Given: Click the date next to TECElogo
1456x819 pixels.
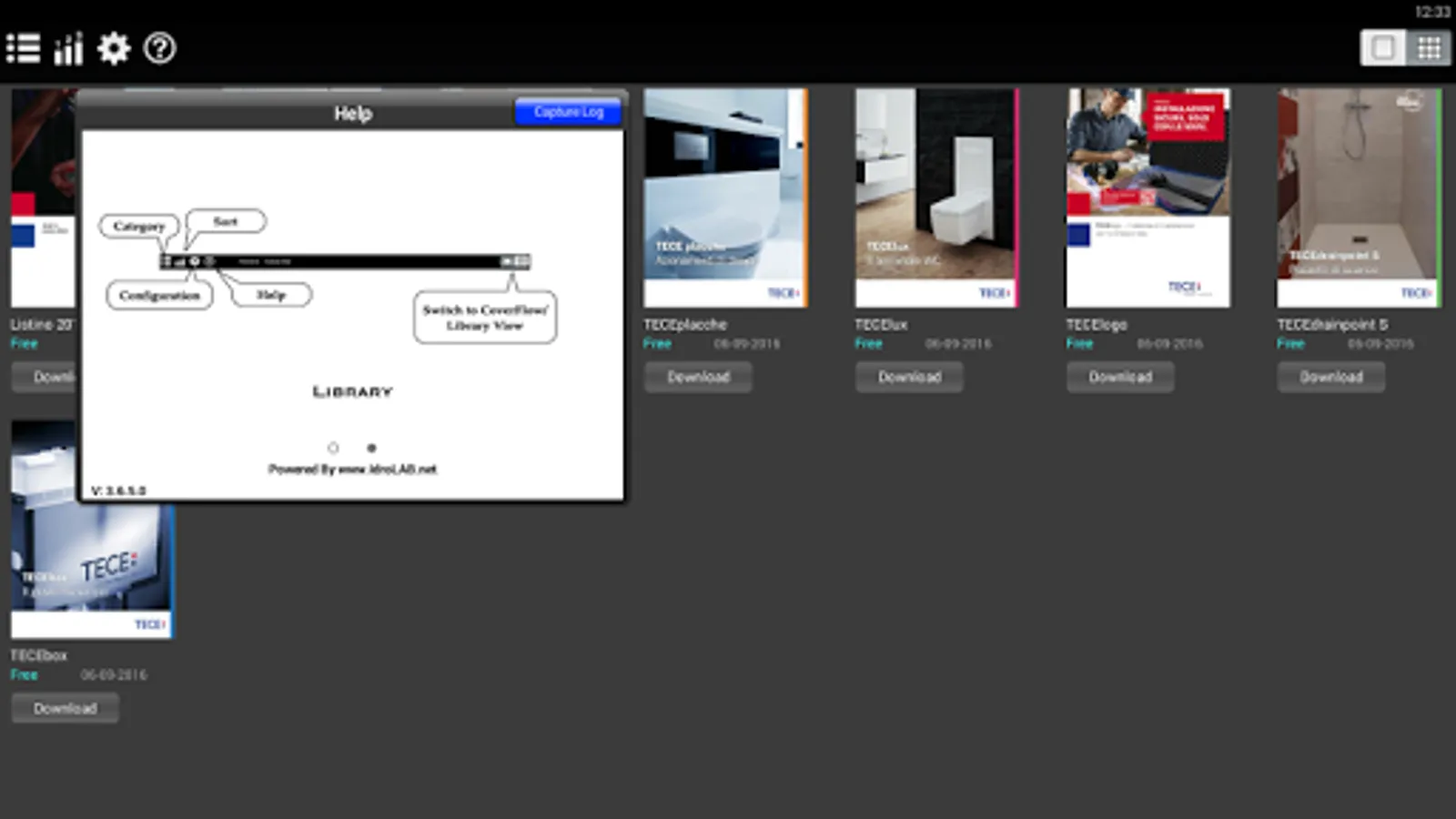Looking at the screenshot, I should 1169,344.
